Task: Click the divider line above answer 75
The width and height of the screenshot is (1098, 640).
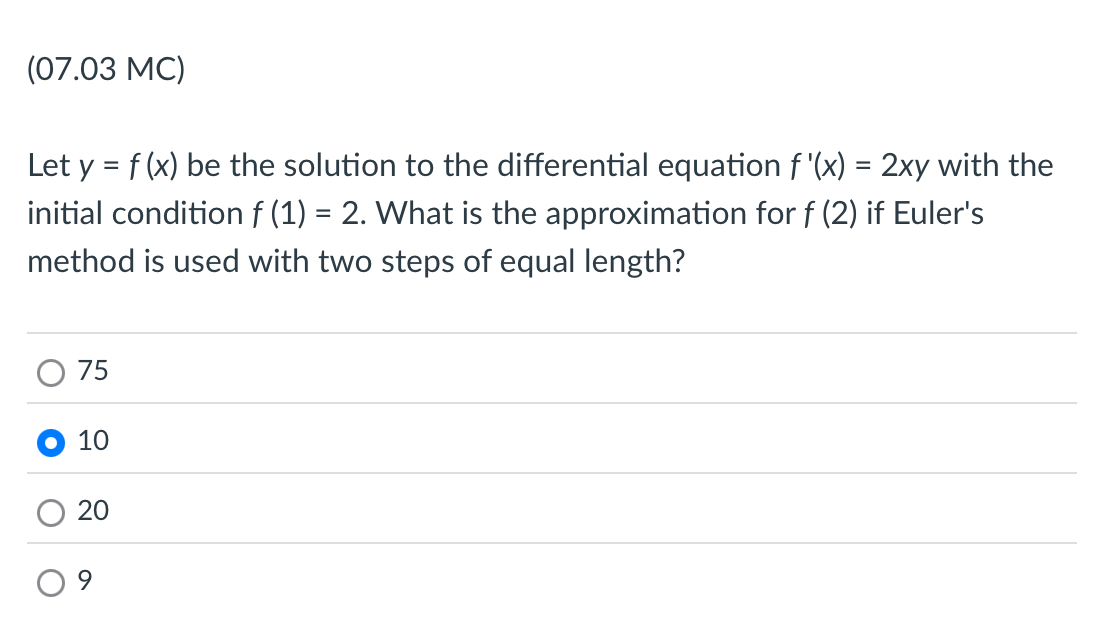Action: [x=548, y=334]
